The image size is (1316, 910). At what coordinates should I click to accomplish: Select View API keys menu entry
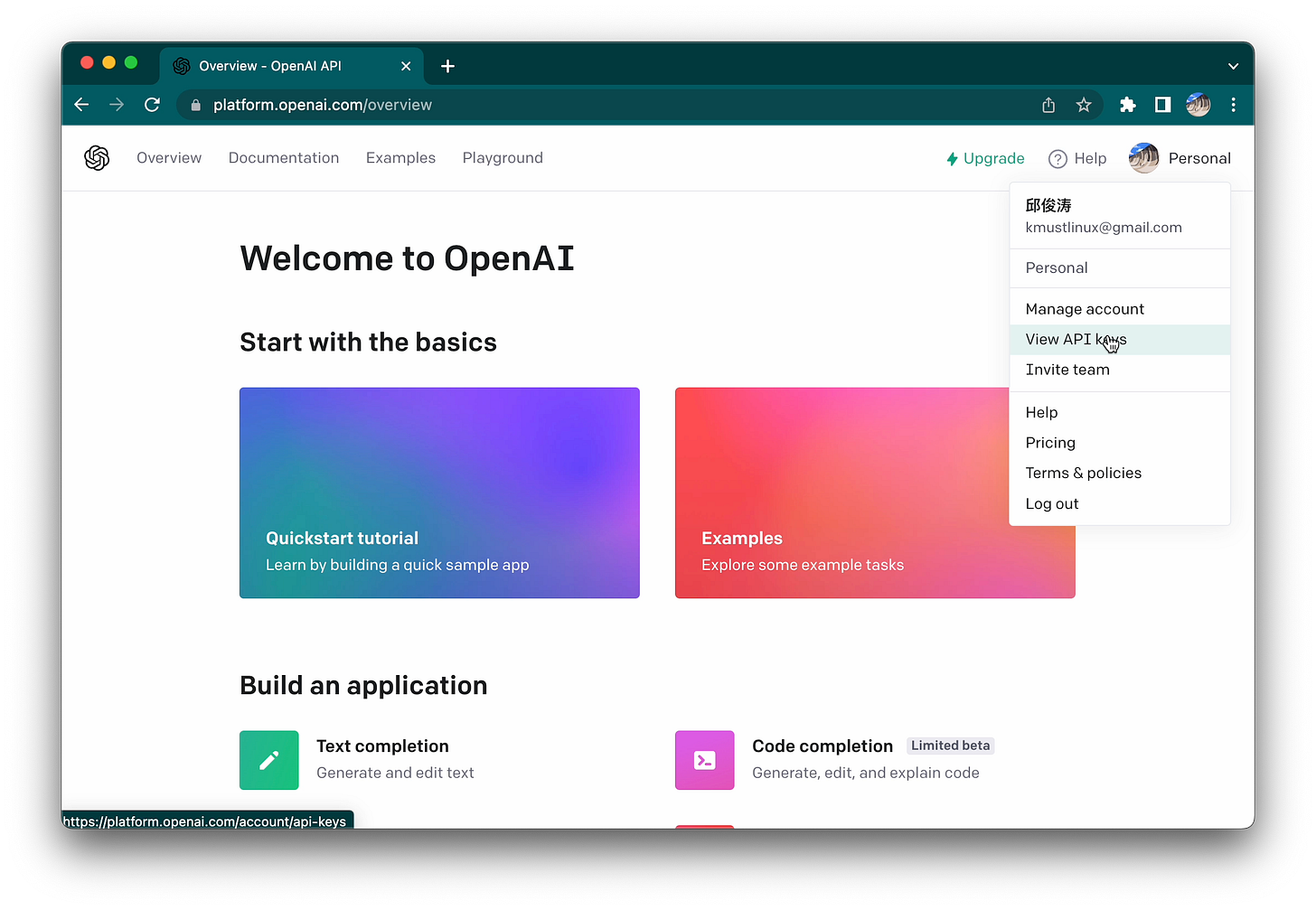[1120, 340]
